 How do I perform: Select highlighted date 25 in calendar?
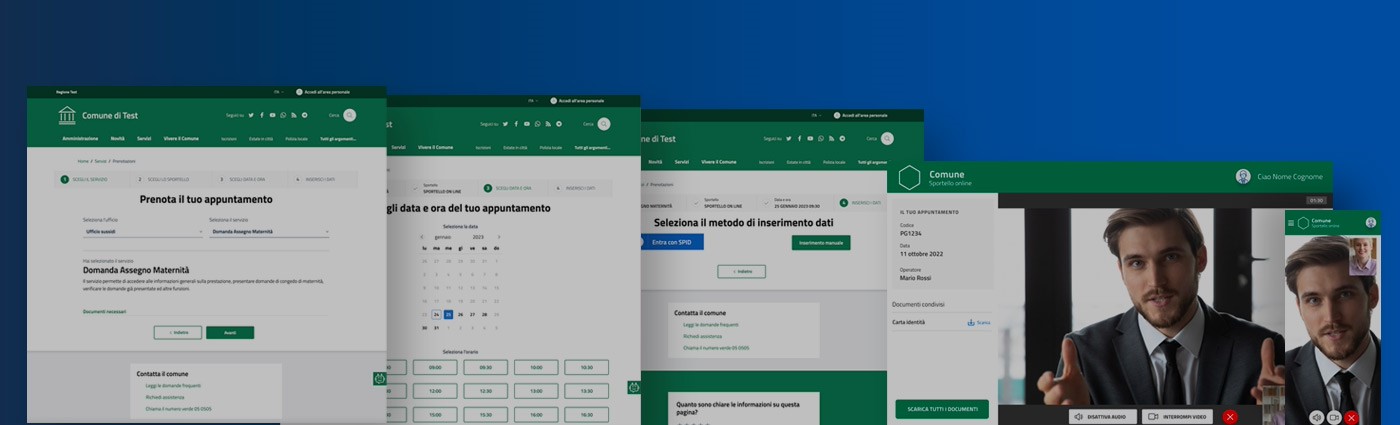448,314
